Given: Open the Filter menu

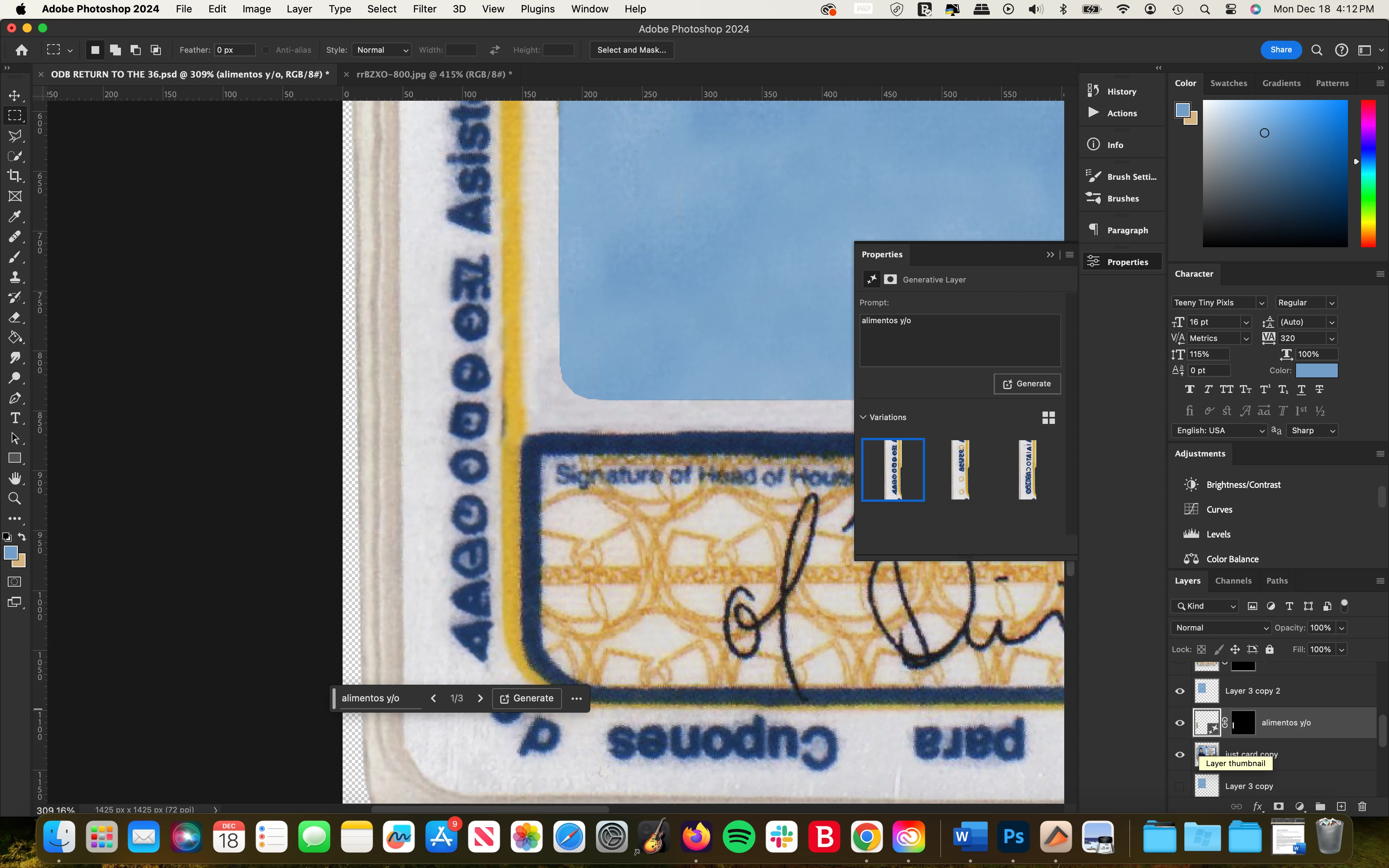Looking at the screenshot, I should (424, 9).
